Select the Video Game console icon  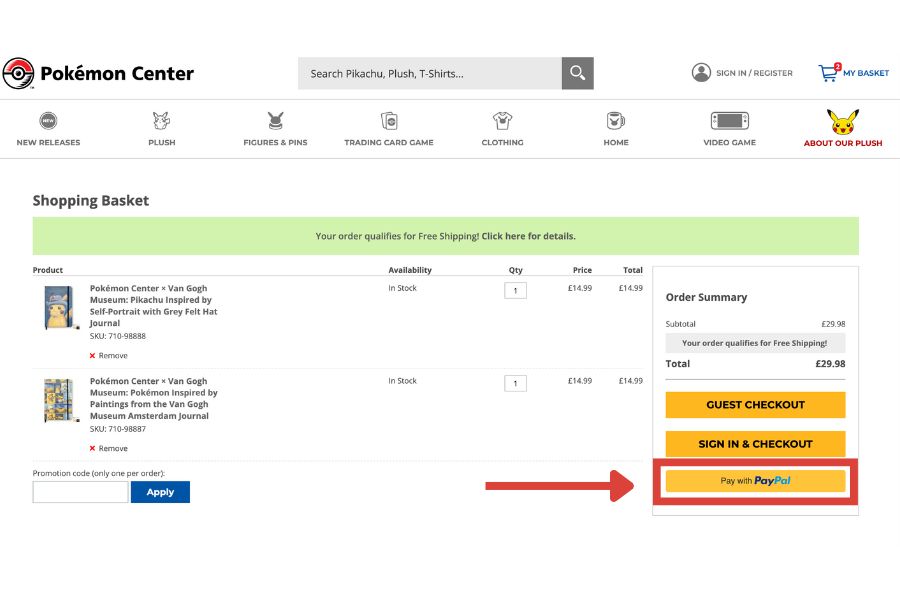(x=729, y=121)
